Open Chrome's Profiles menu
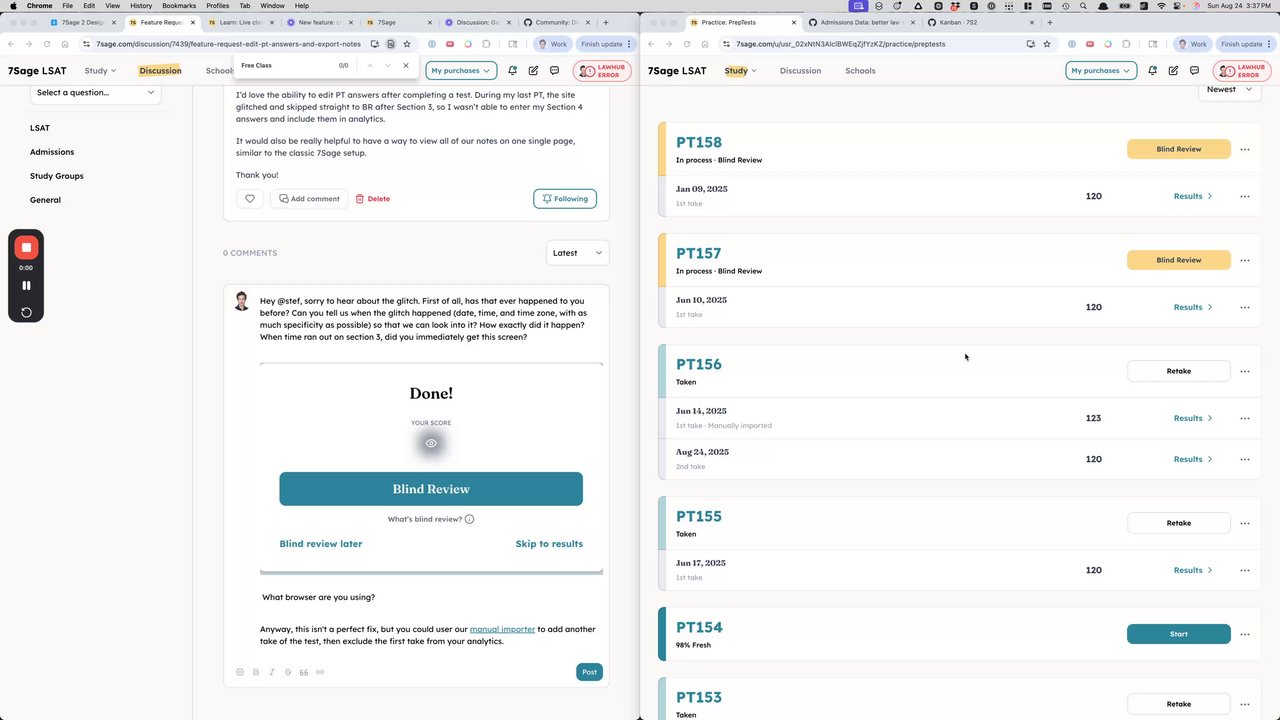The image size is (1280, 720). [x=217, y=6]
